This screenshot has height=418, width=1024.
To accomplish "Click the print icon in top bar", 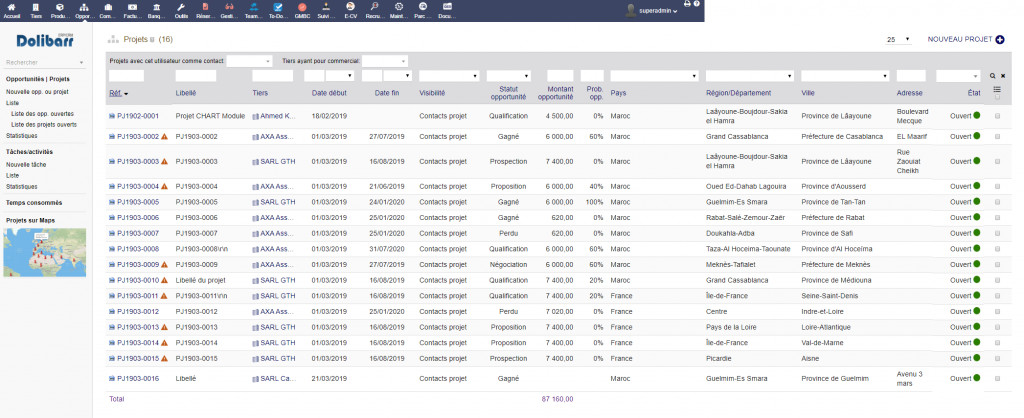I will pyautogui.click(x=686, y=5).
